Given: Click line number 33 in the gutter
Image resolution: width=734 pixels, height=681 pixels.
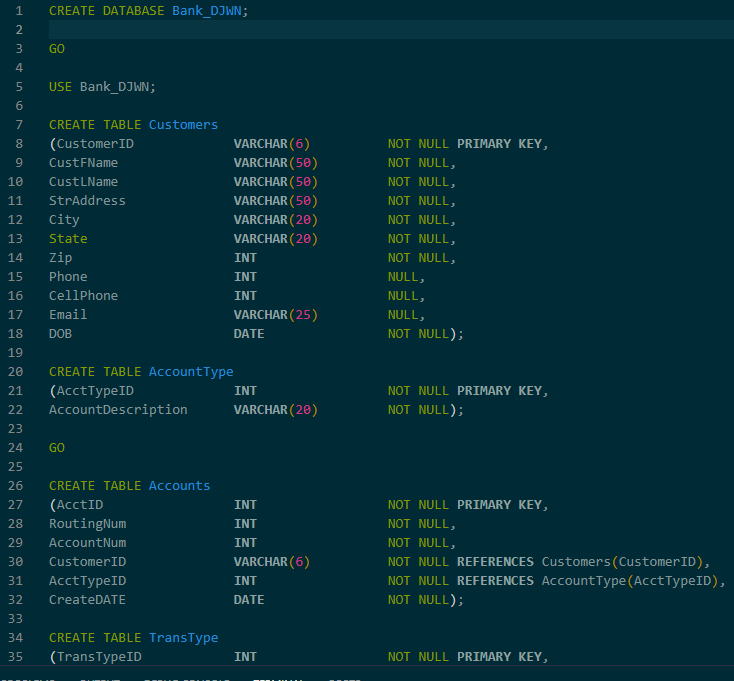Looking at the screenshot, I should (x=15, y=619).
